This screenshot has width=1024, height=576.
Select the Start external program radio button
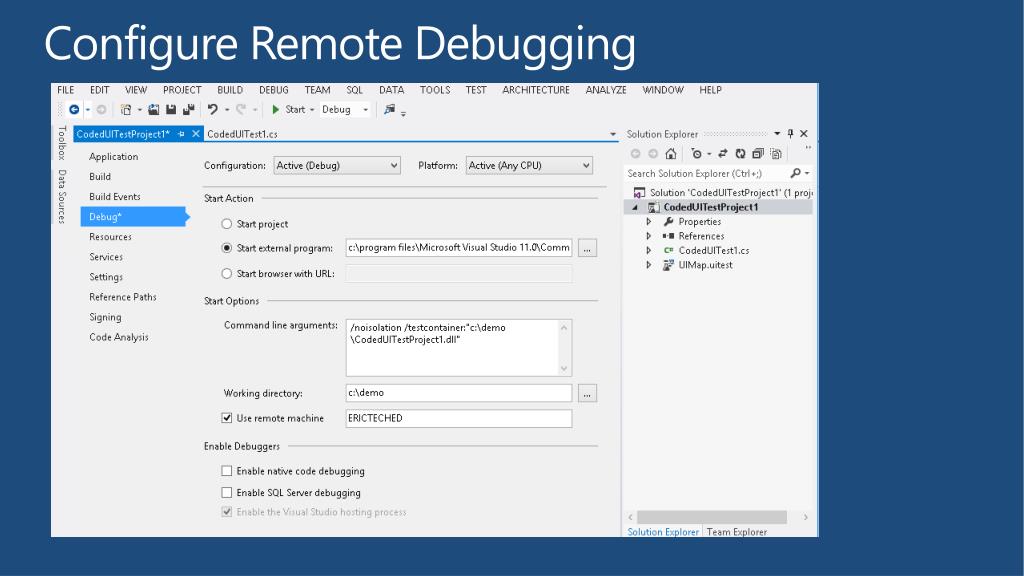(x=227, y=248)
